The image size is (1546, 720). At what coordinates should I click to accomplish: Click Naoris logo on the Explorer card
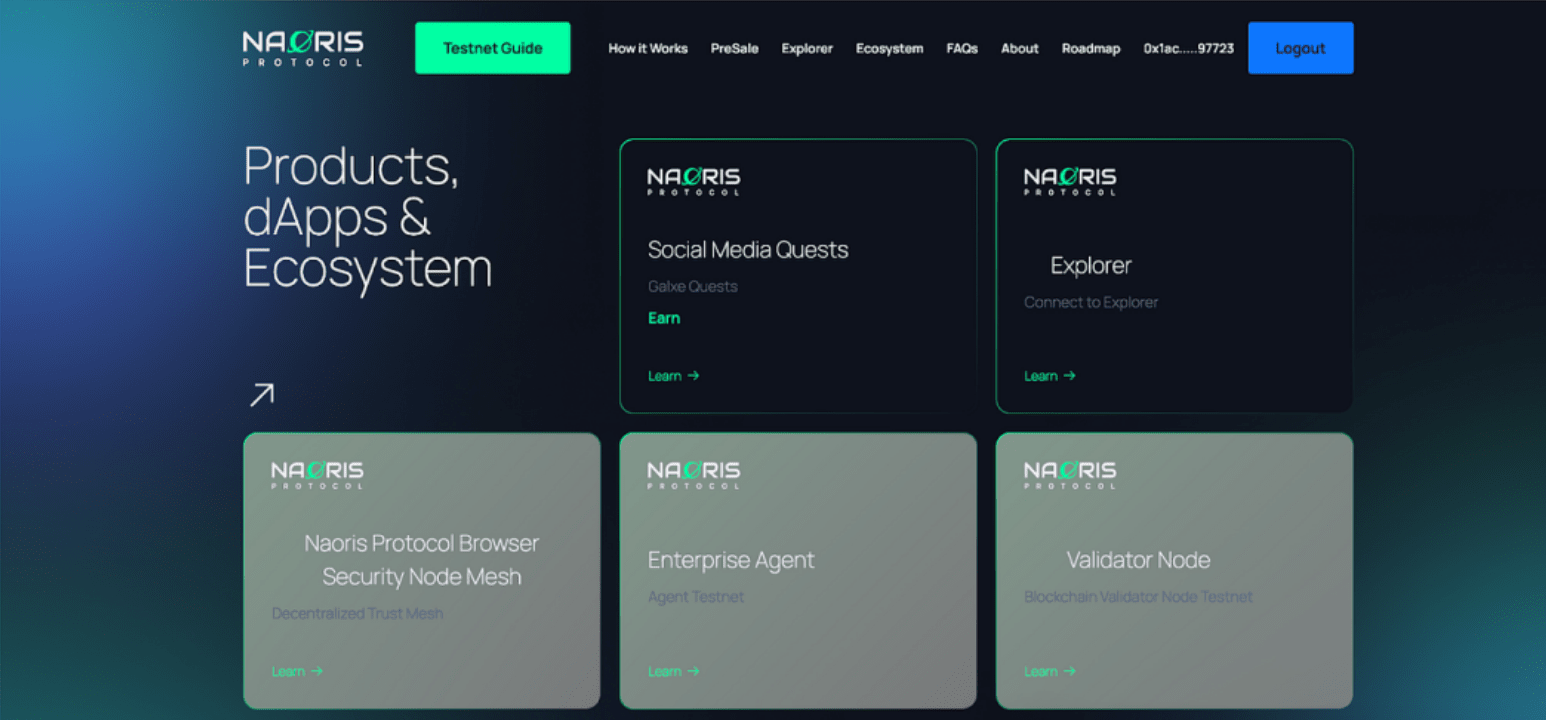tap(1070, 181)
